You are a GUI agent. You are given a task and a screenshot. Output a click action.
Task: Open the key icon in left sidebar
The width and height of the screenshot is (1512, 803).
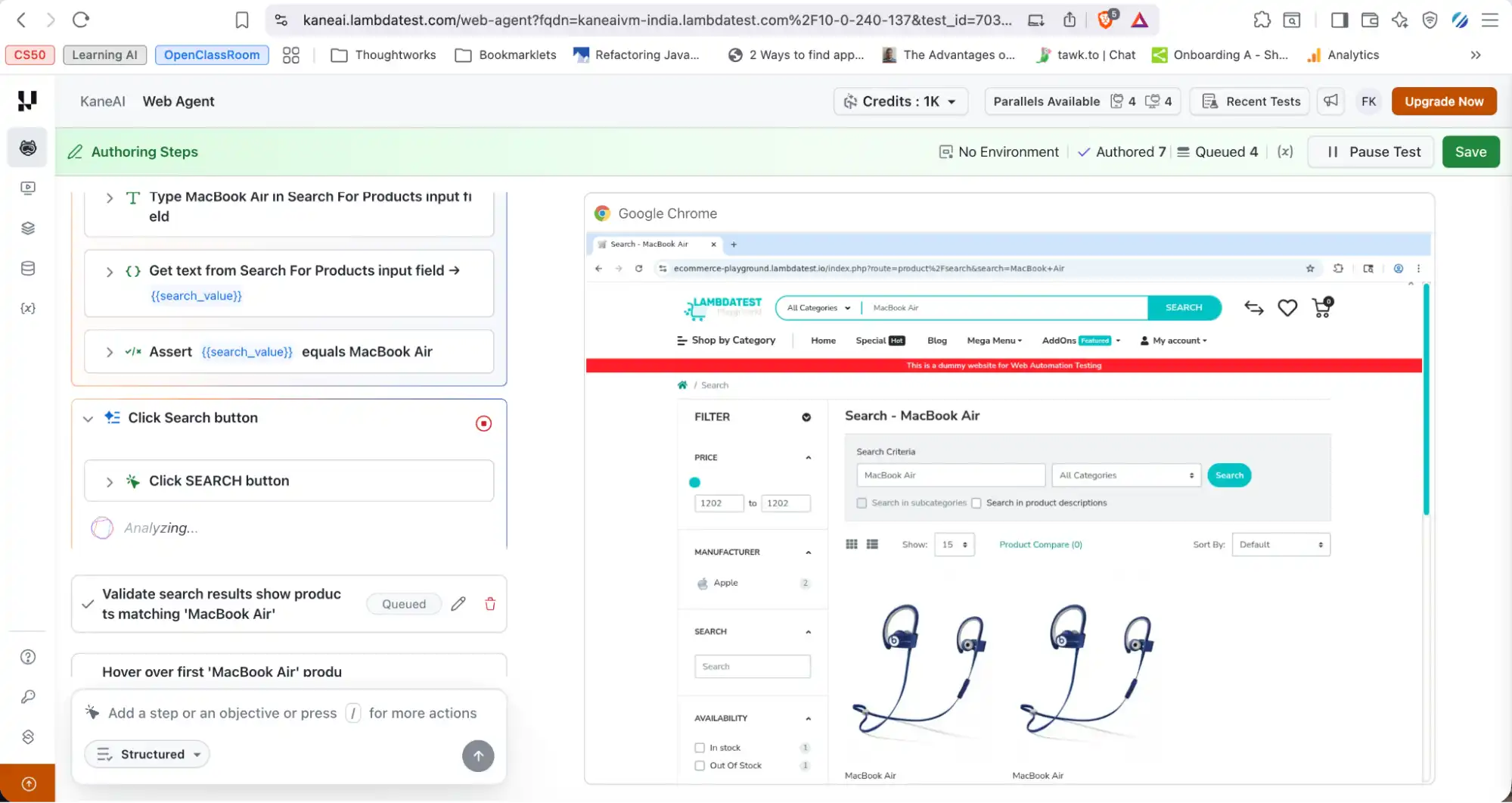click(x=28, y=696)
